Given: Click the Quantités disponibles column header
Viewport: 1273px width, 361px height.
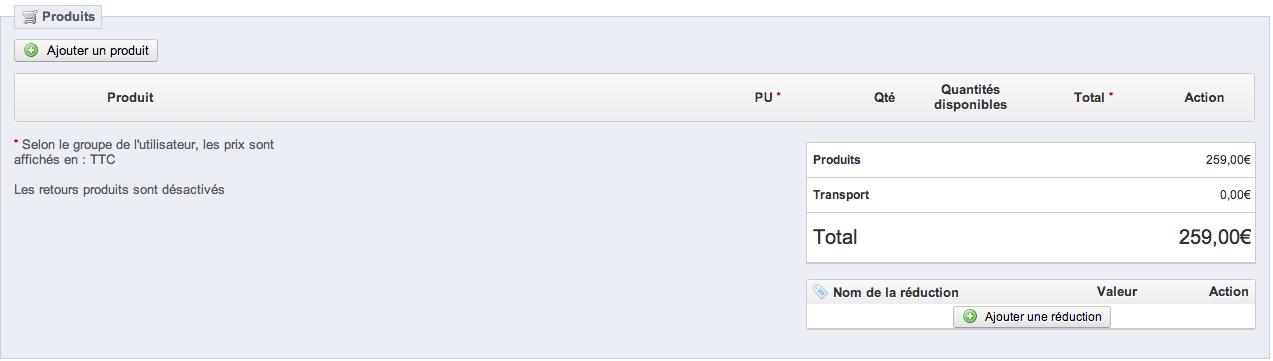Looking at the screenshot, I should pos(970,97).
